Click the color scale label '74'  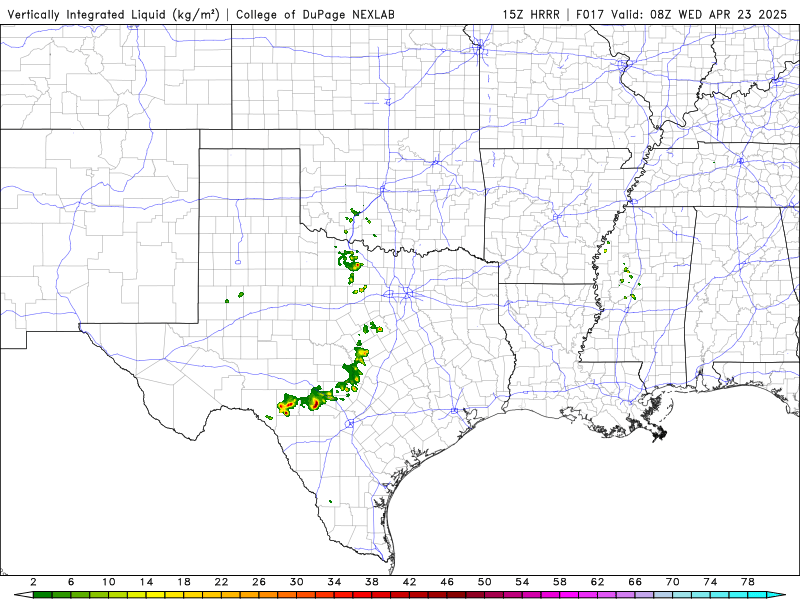(711, 582)
